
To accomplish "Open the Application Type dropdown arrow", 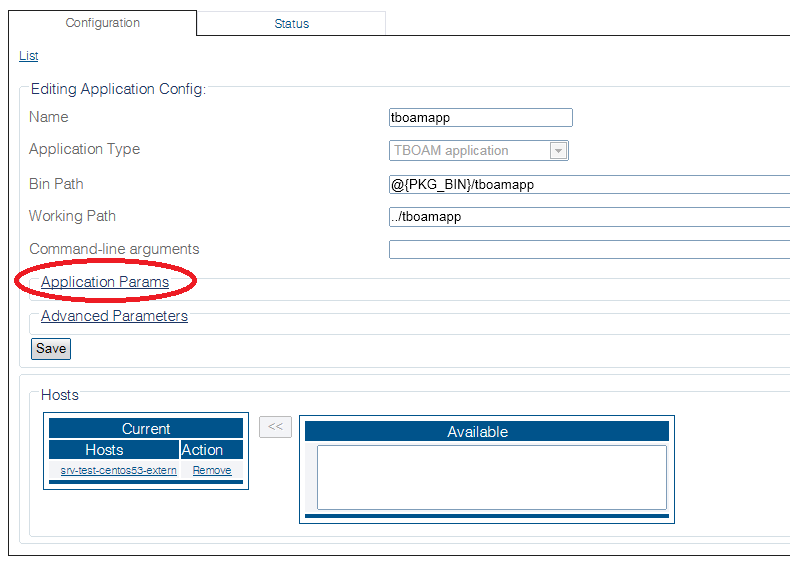I will [x=559, y=151].
